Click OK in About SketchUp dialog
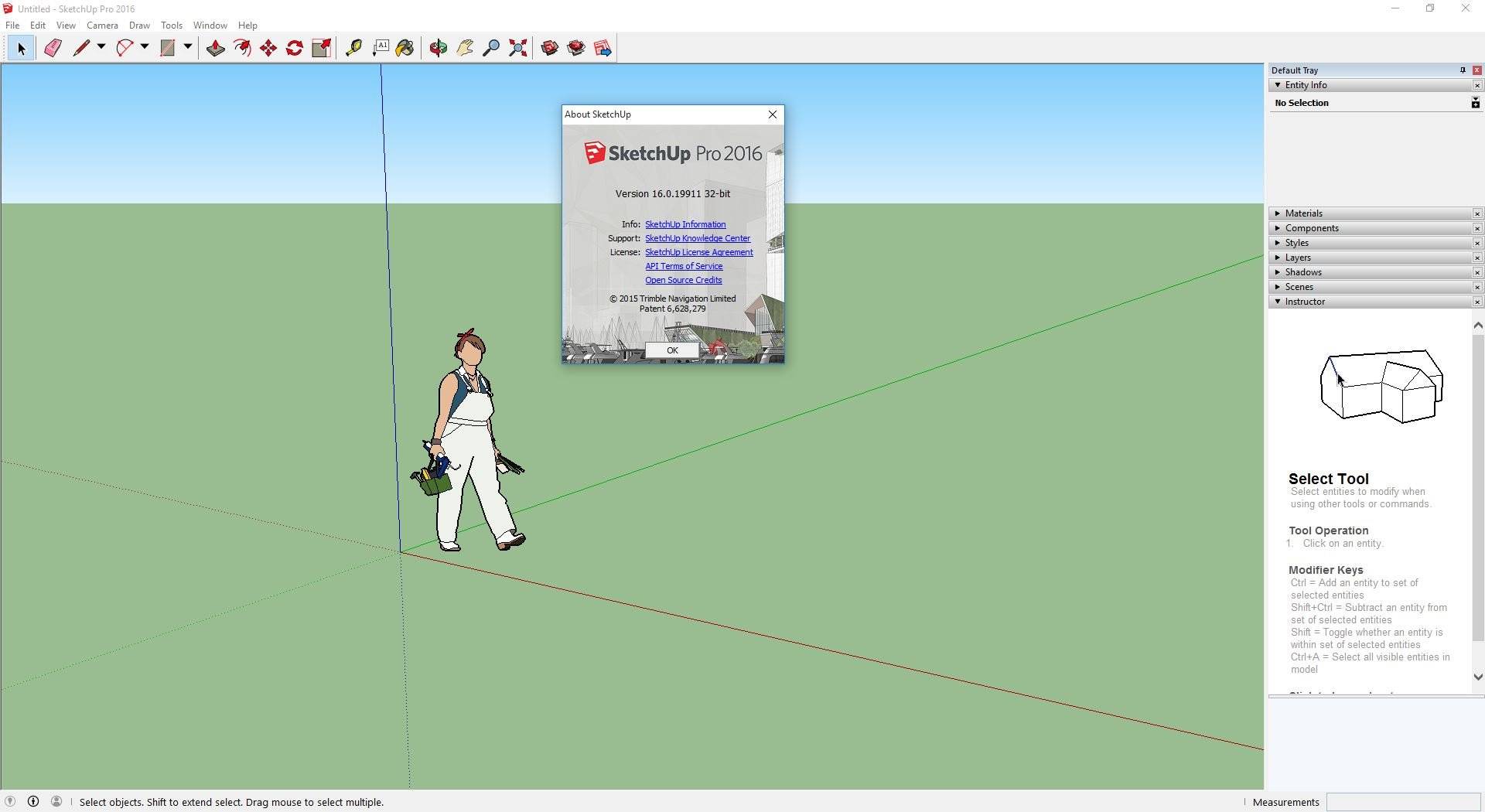 click(x=672, y=350)
